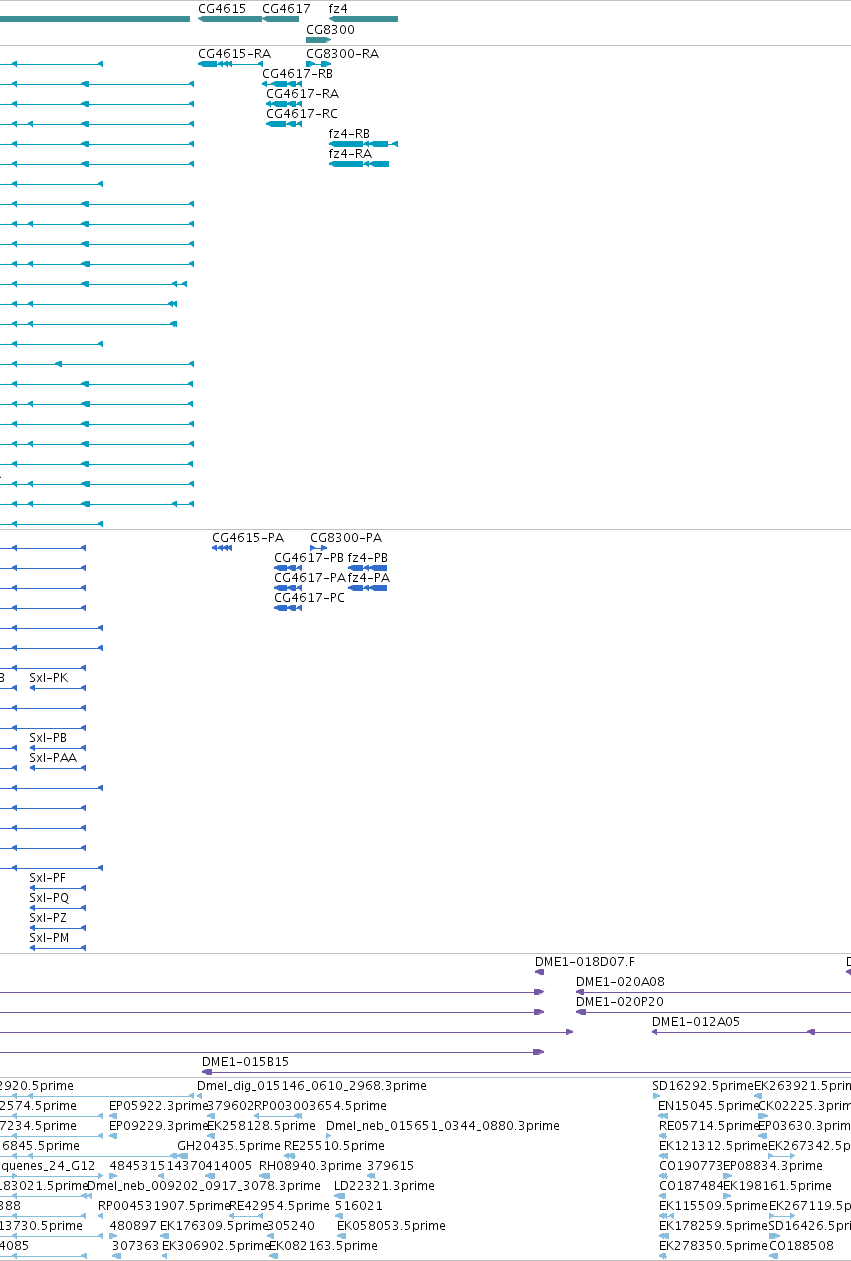Select the SD16292.5prime EST label
Image resolution: width=851 pixels, height=1261 pixels.
click(x=703, y=1086)
